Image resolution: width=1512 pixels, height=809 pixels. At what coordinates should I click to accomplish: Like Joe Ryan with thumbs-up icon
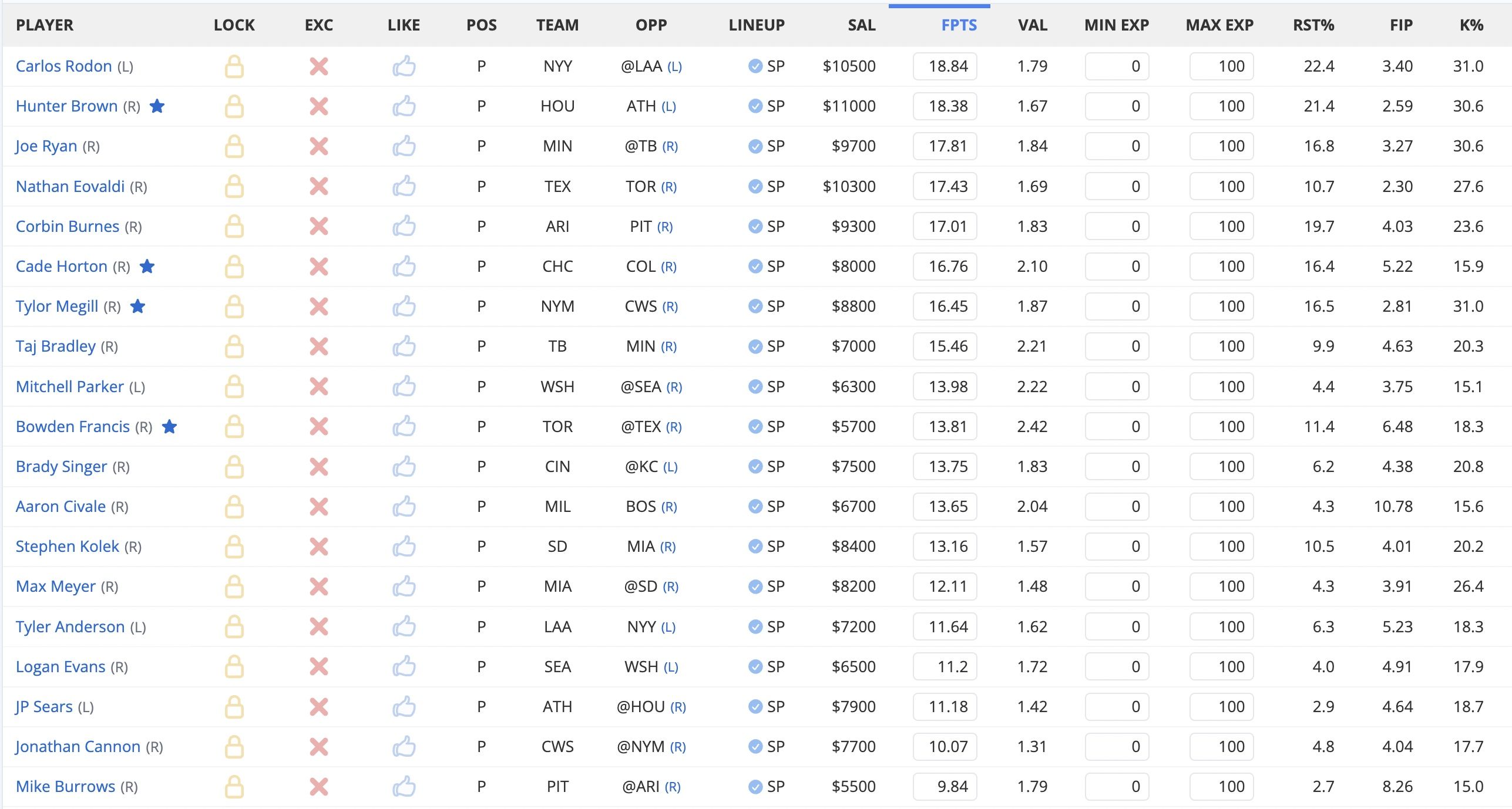[404, 146]
